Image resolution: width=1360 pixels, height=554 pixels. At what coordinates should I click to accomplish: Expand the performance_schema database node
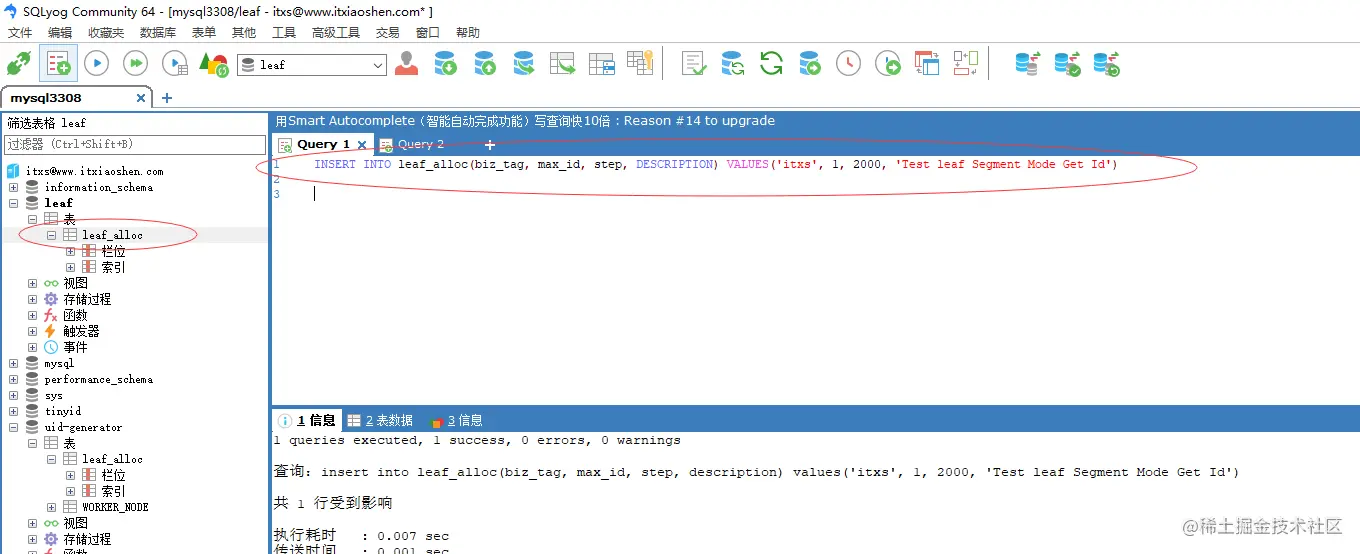[x=14, y=379]
